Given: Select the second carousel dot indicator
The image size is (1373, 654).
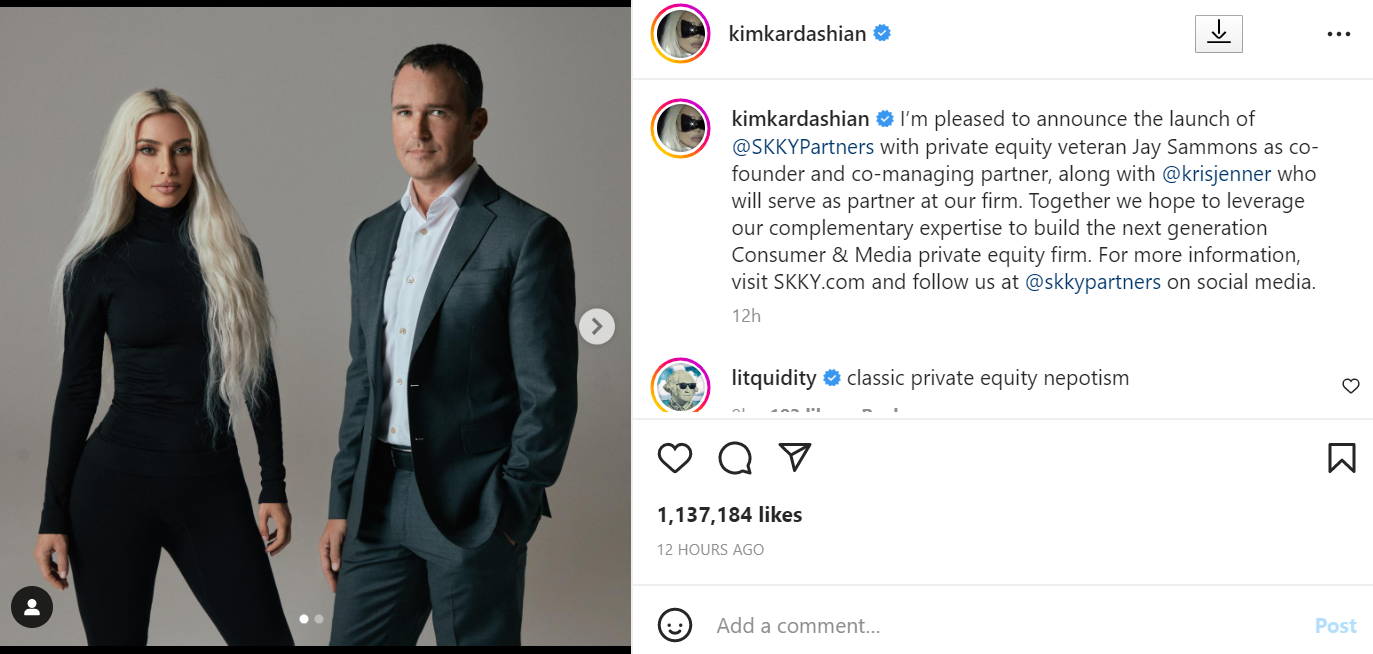Looking at the screenshot, I should pos(319,619).
